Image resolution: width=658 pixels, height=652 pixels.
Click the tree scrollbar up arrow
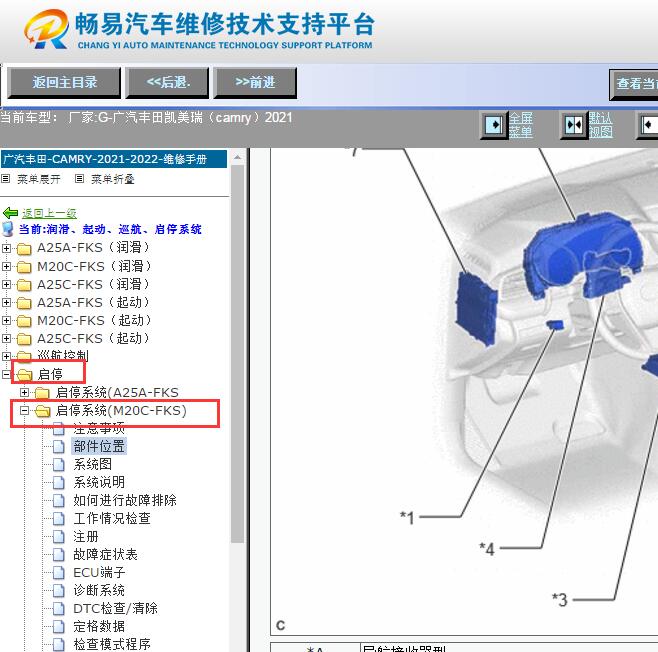point(238,157)
